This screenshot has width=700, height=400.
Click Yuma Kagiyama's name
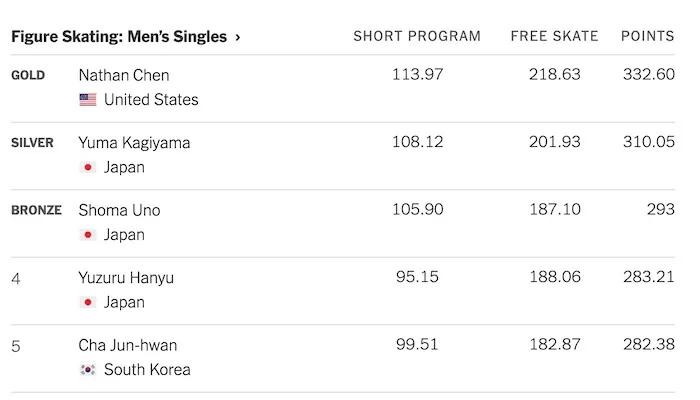pos(134,143)
